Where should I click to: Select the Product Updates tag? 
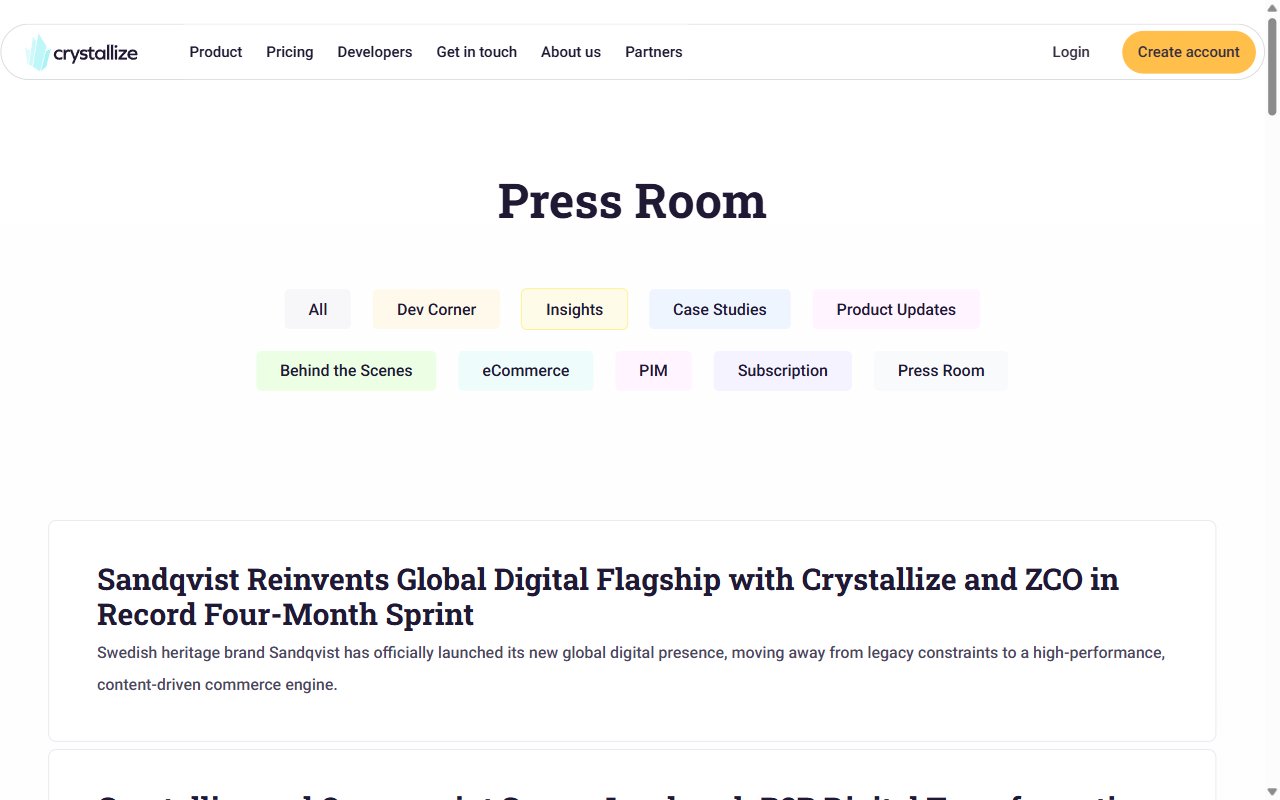[x=896, y=309]
